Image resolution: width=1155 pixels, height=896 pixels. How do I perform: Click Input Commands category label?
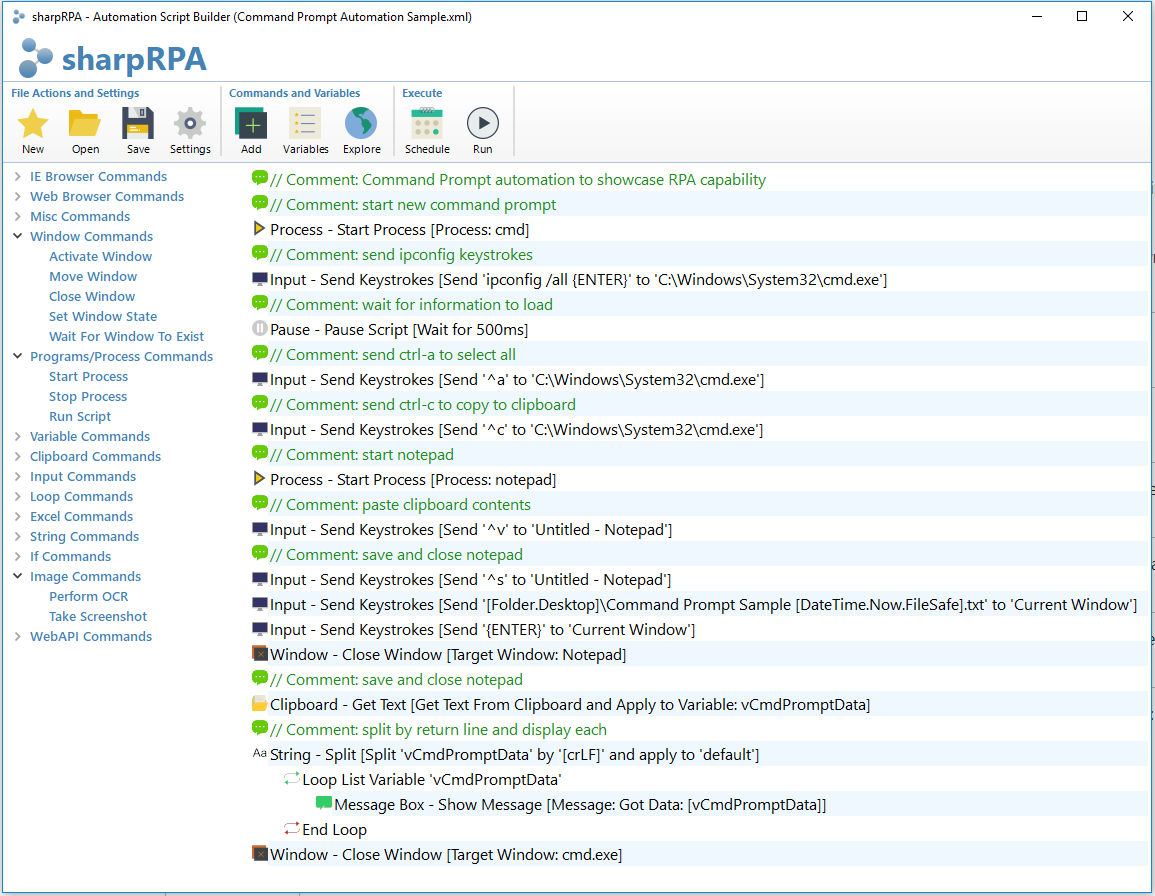pos(82,476)
